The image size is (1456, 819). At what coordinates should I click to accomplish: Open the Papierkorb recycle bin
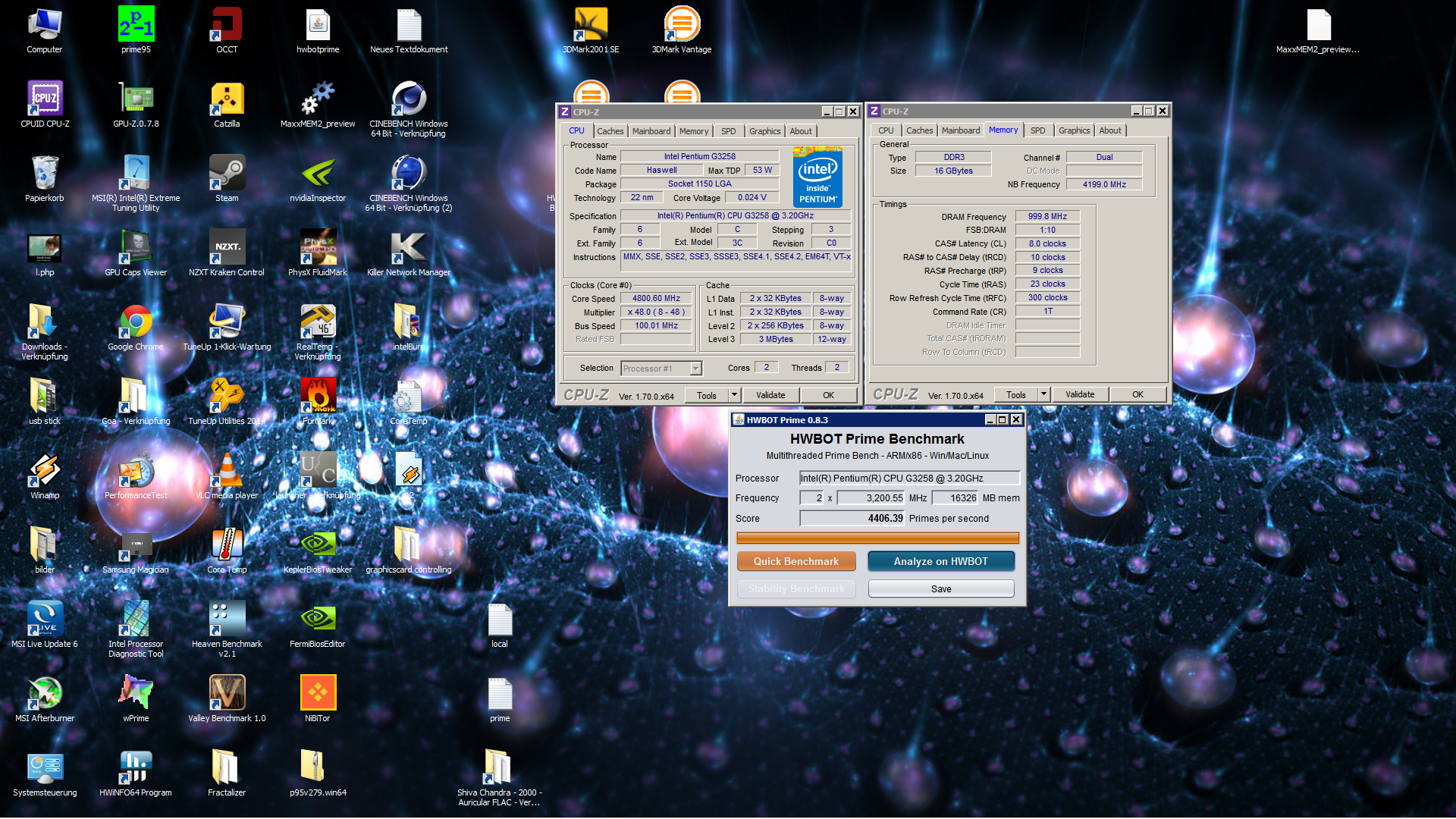click(x=45, y=179)
